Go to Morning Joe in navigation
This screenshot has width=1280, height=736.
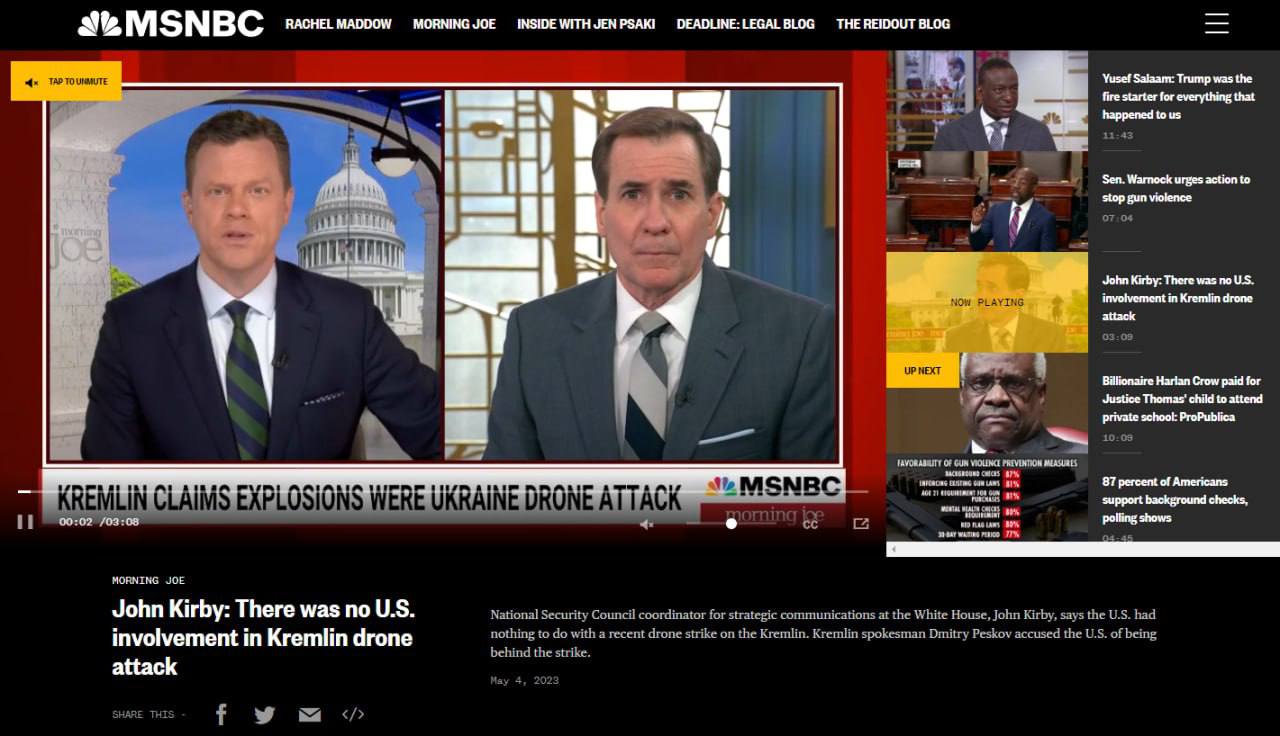[x=454, y=24]
